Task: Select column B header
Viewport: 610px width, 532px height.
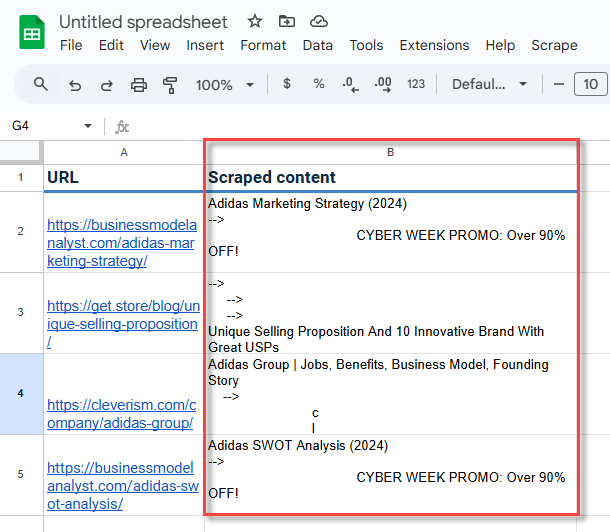Action: 390,152
